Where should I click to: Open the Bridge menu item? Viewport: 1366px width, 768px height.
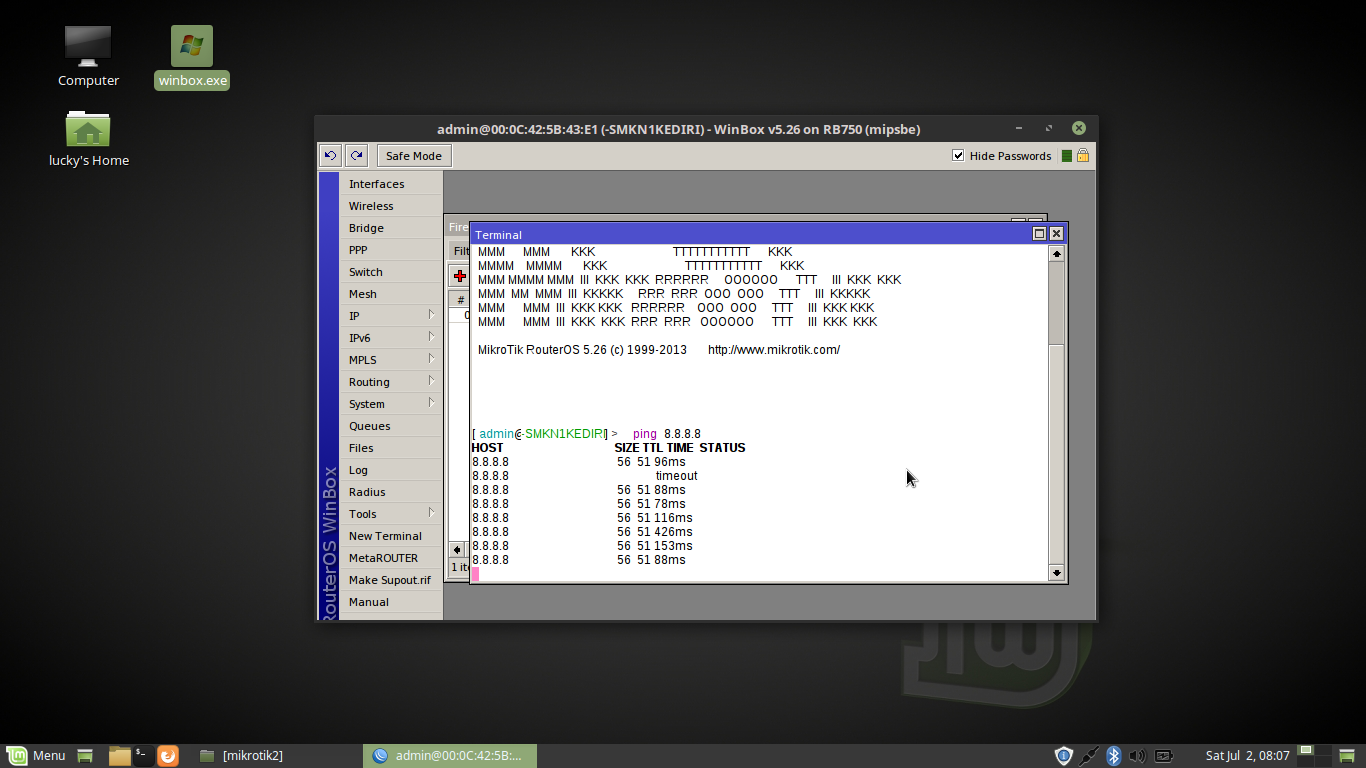click(391, 228)
